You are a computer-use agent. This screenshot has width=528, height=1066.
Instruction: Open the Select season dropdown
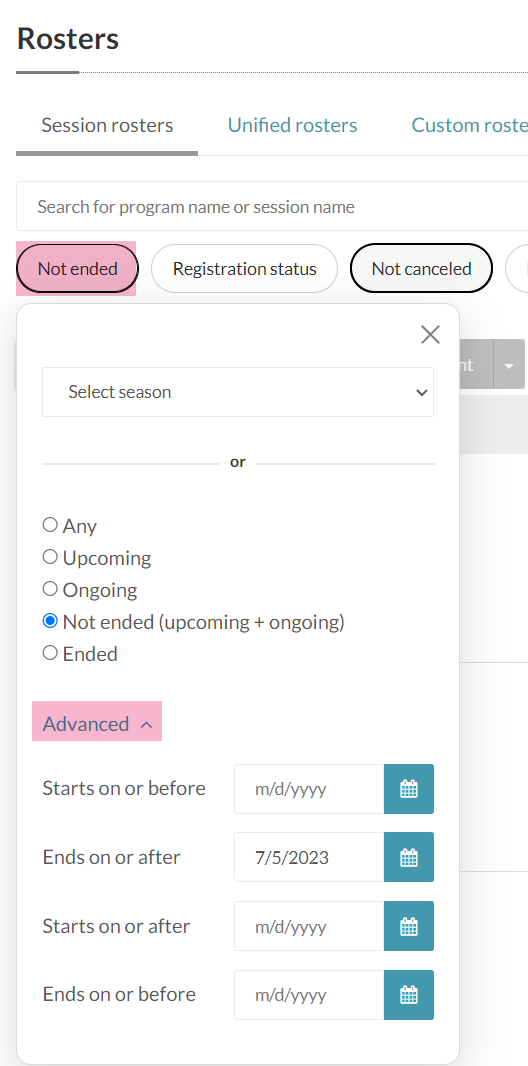coord(238,392)
